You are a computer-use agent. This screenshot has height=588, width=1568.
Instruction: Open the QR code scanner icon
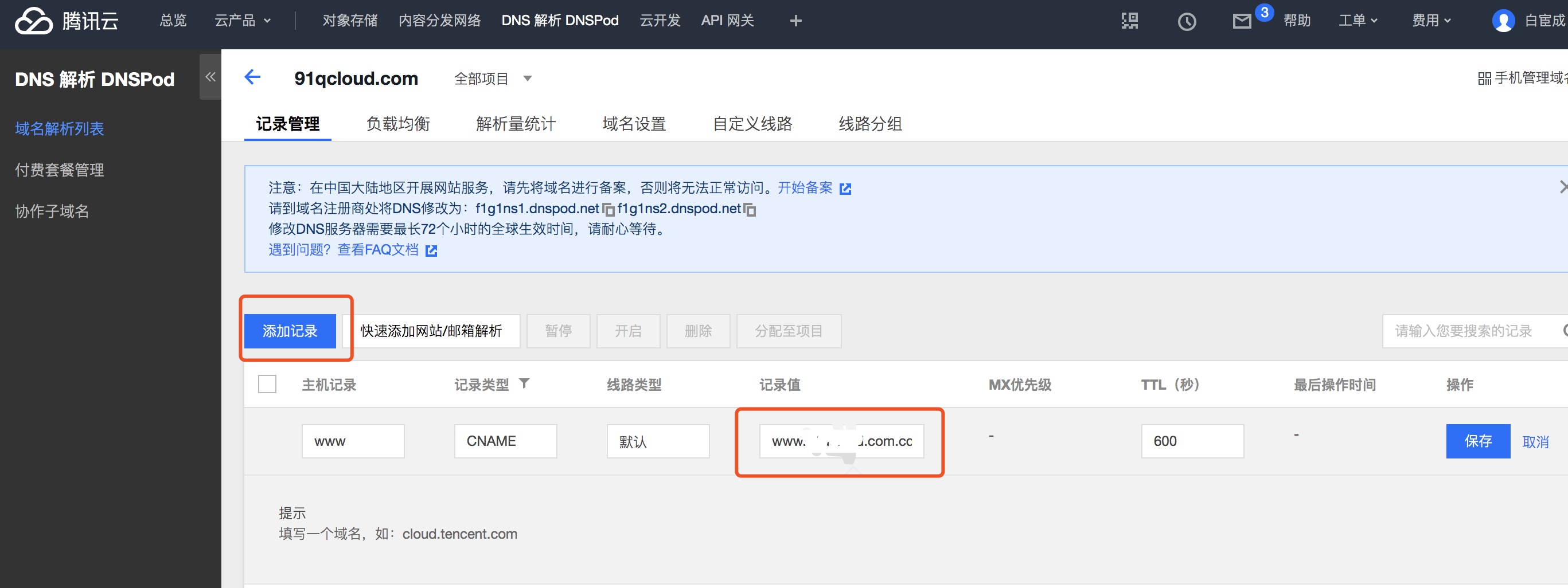(x=1130, y=21)
